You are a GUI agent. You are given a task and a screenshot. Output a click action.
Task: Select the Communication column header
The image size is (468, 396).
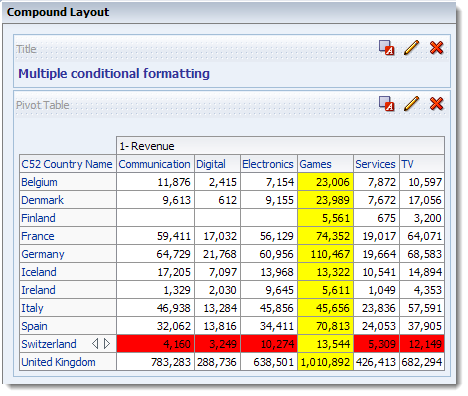[x=154, y=164]
